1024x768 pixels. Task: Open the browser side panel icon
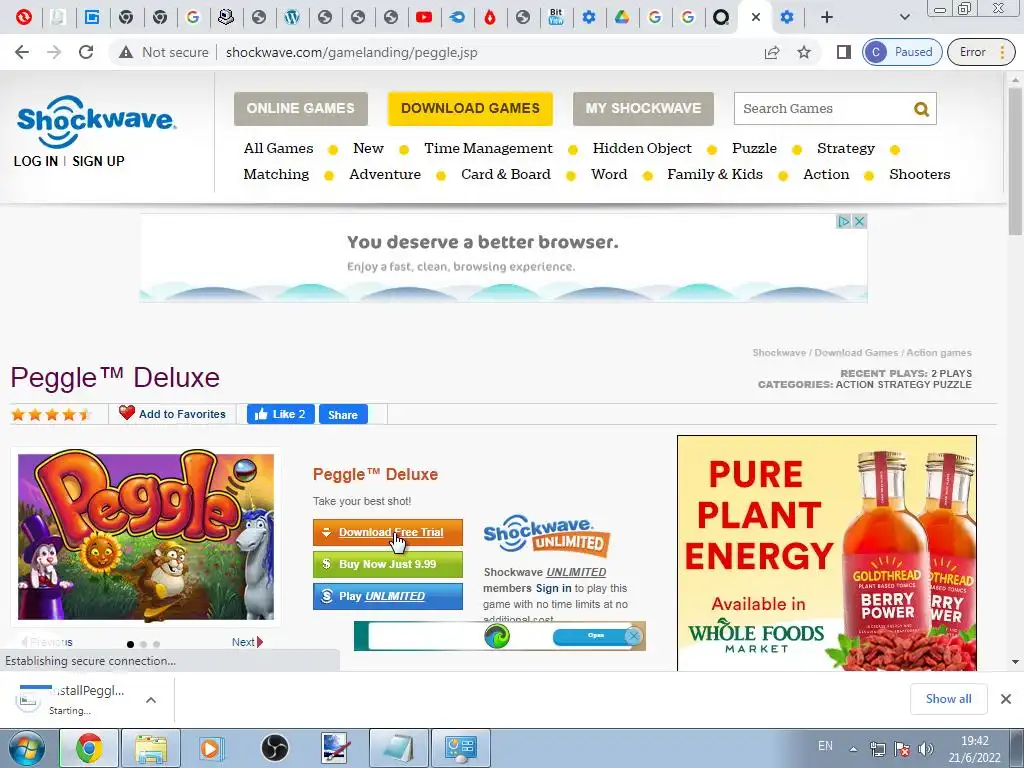(844, 52)
